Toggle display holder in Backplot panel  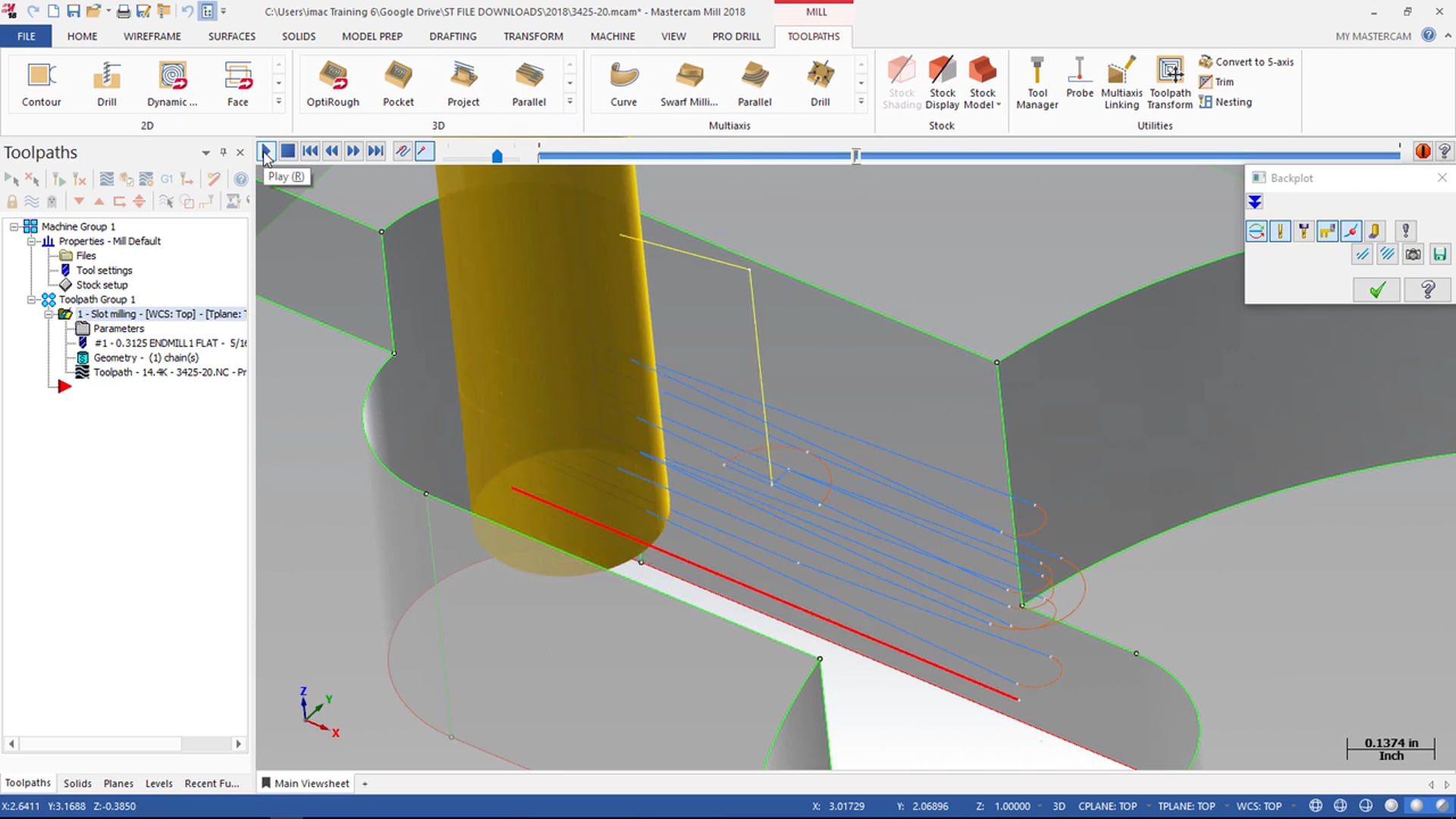point(1304,231)
